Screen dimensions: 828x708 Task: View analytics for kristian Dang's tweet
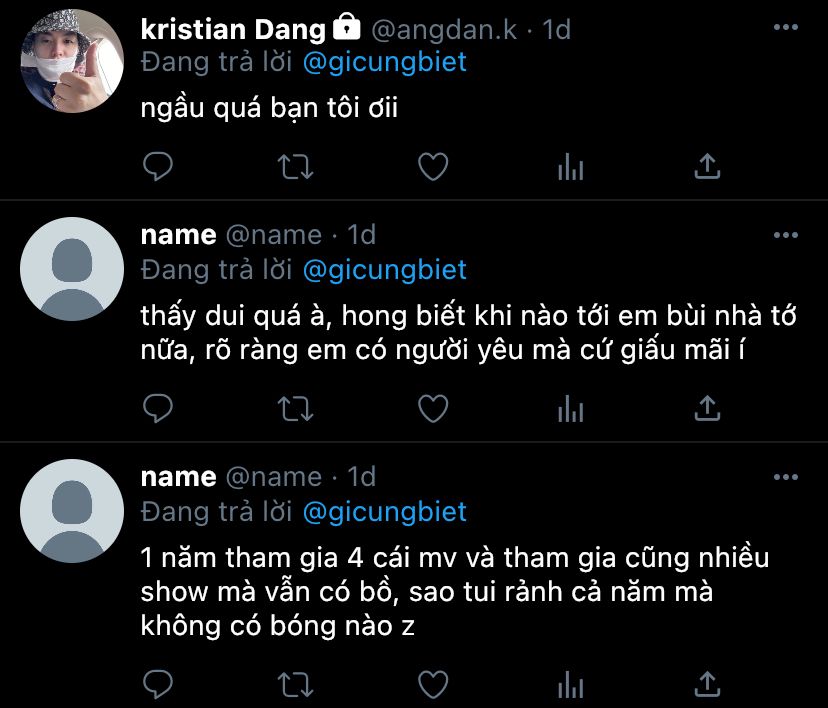point(570,167)
